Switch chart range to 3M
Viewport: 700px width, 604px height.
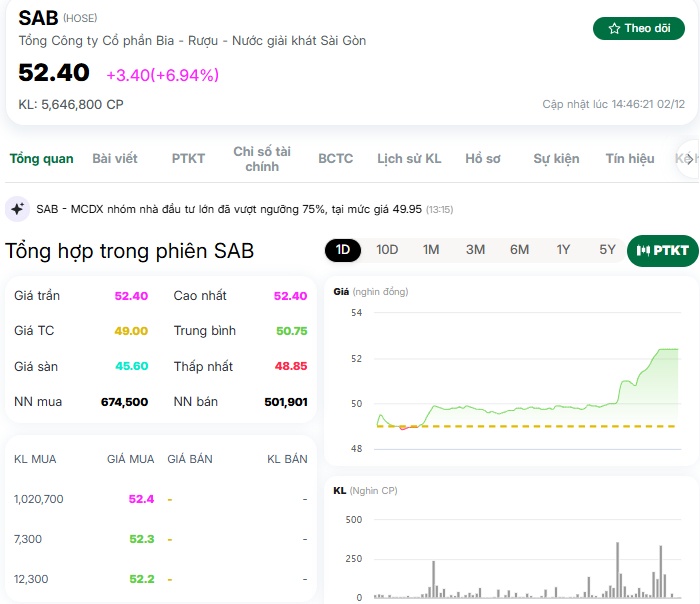[475, 250]
